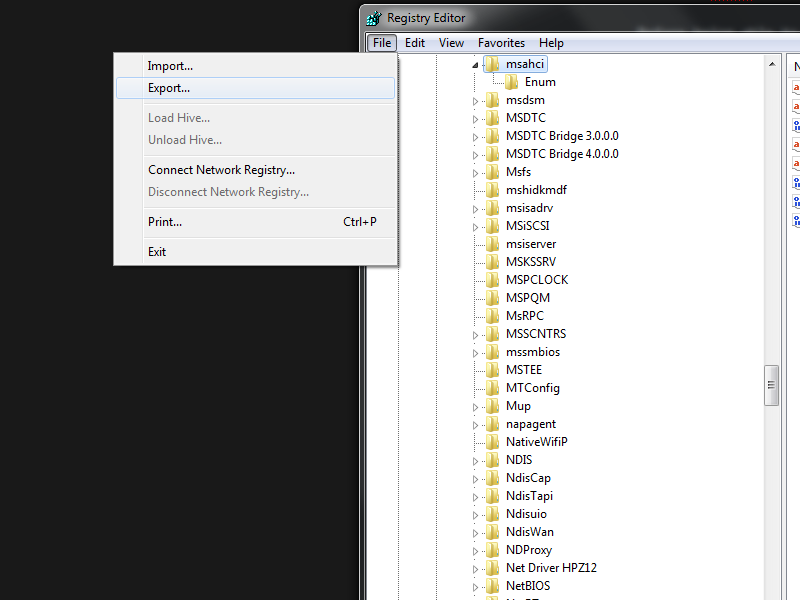Click the Net Driver HPZ12 folder icon
Screen dimensions: 800x600
(x=492, y=568)
